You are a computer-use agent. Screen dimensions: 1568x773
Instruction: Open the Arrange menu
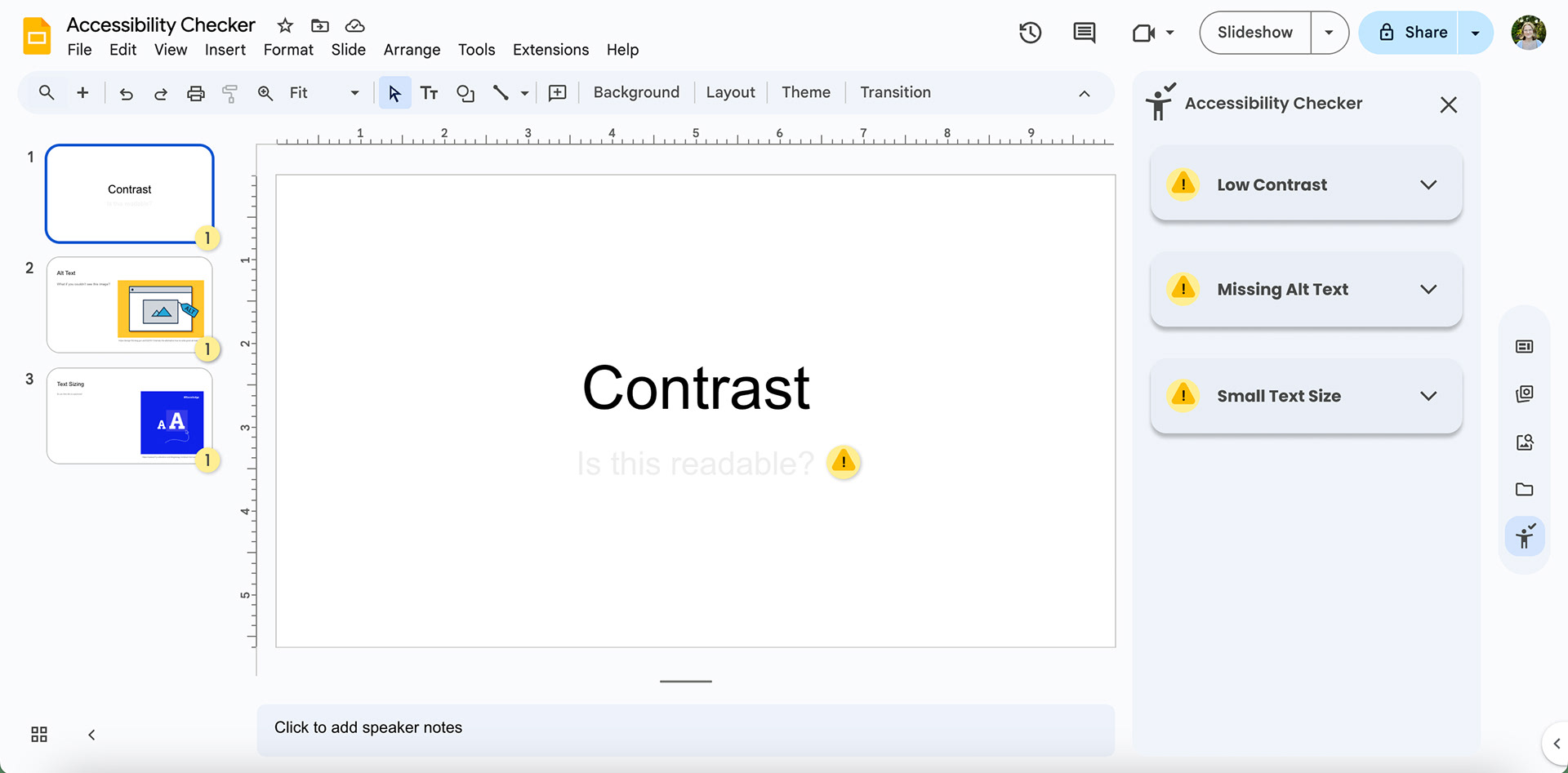[x=412, y=50]
